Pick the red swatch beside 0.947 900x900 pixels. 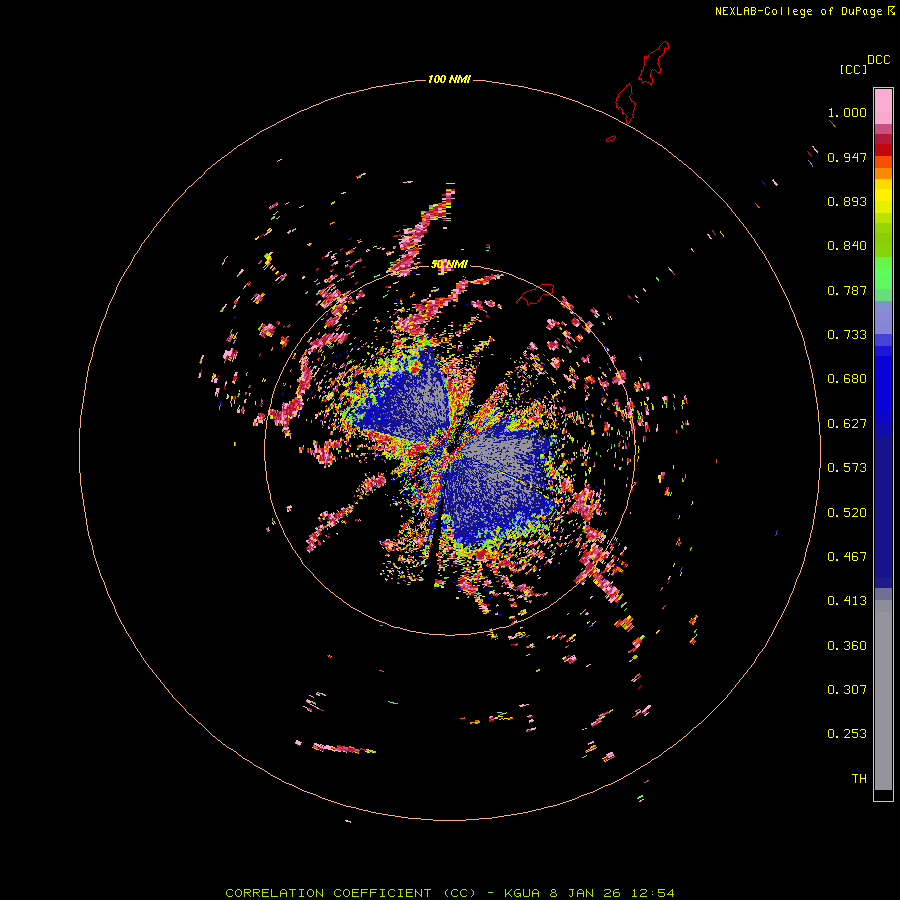tap(883, 150)
